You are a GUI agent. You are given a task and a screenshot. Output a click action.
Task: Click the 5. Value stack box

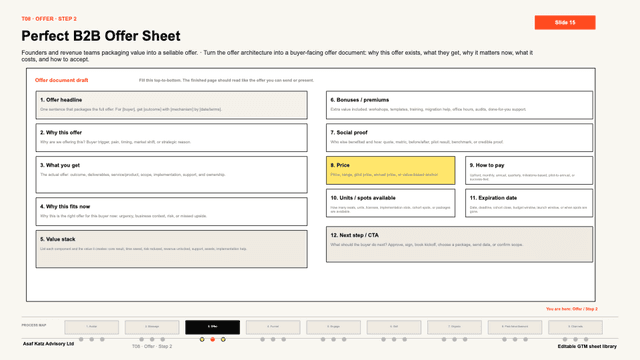click(171, 249)
